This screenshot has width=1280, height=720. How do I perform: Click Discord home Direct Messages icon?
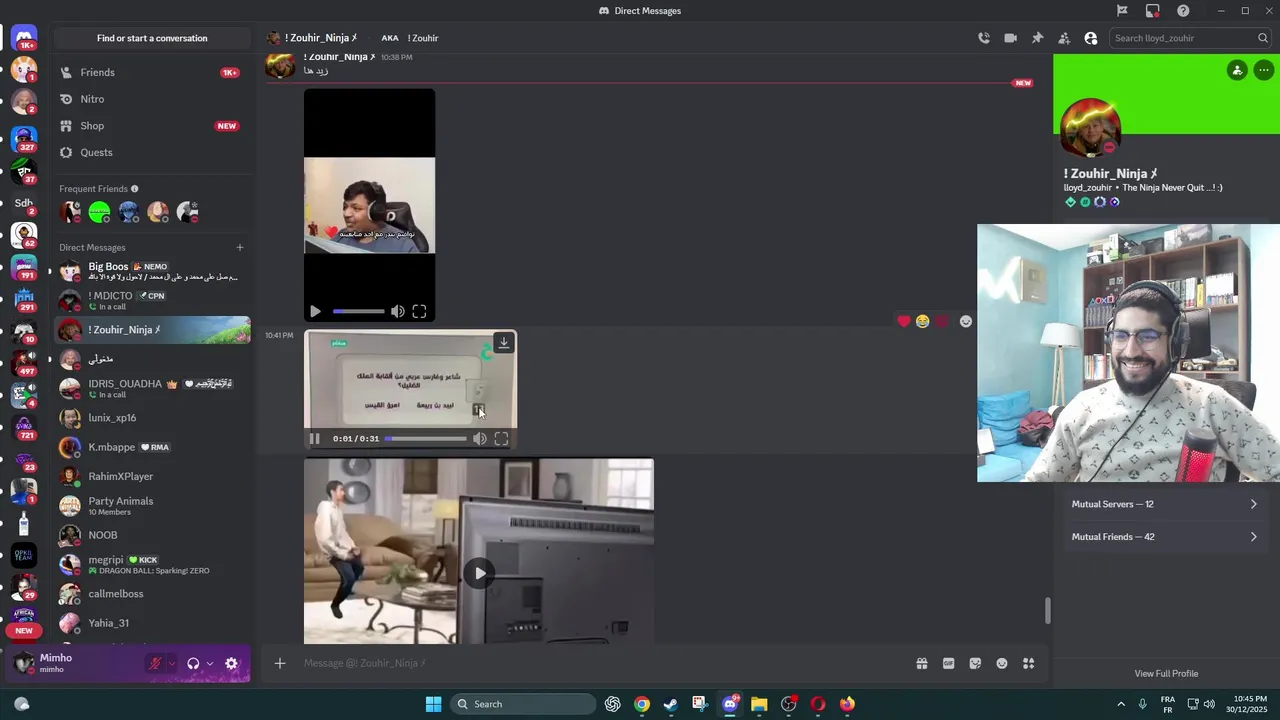24,38
